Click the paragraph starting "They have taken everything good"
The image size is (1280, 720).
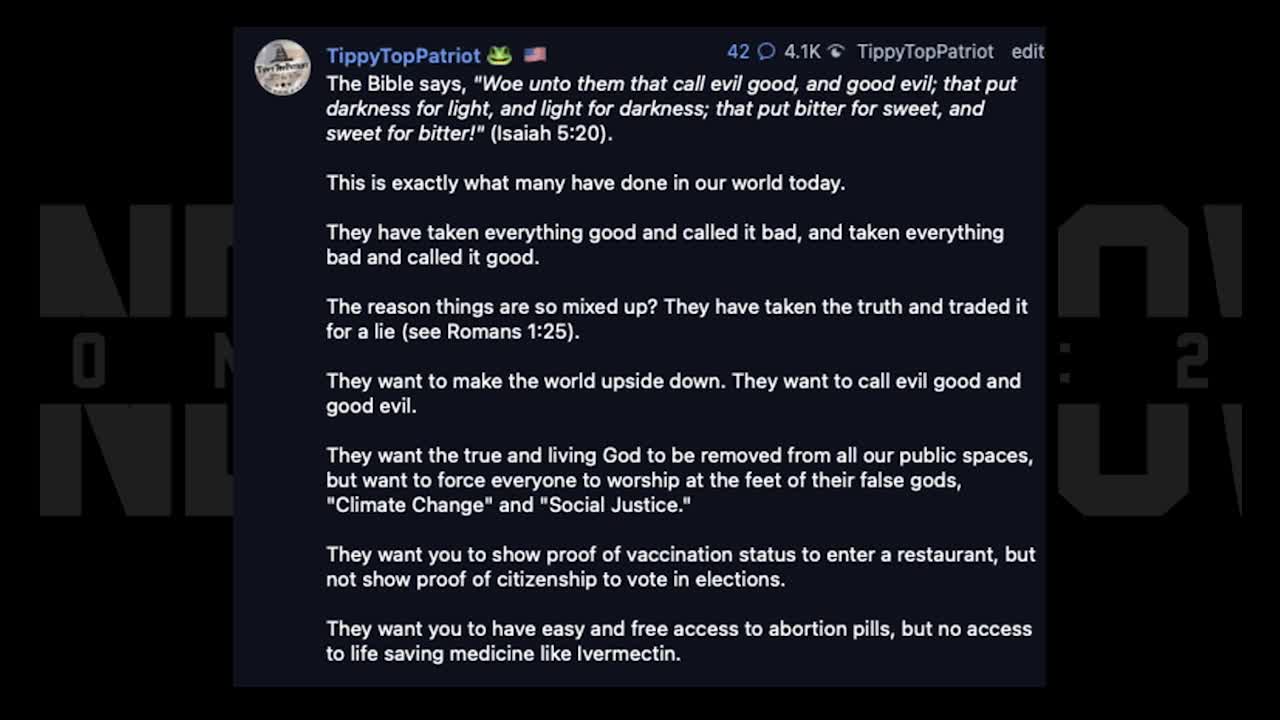coord(664,244)
